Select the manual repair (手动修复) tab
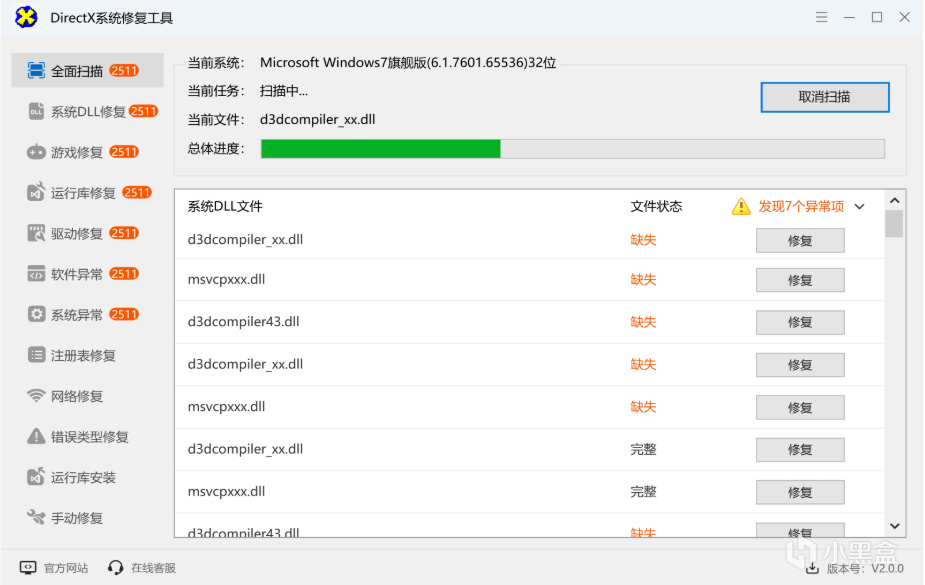The image size is (925, 585). coord(77,518)
